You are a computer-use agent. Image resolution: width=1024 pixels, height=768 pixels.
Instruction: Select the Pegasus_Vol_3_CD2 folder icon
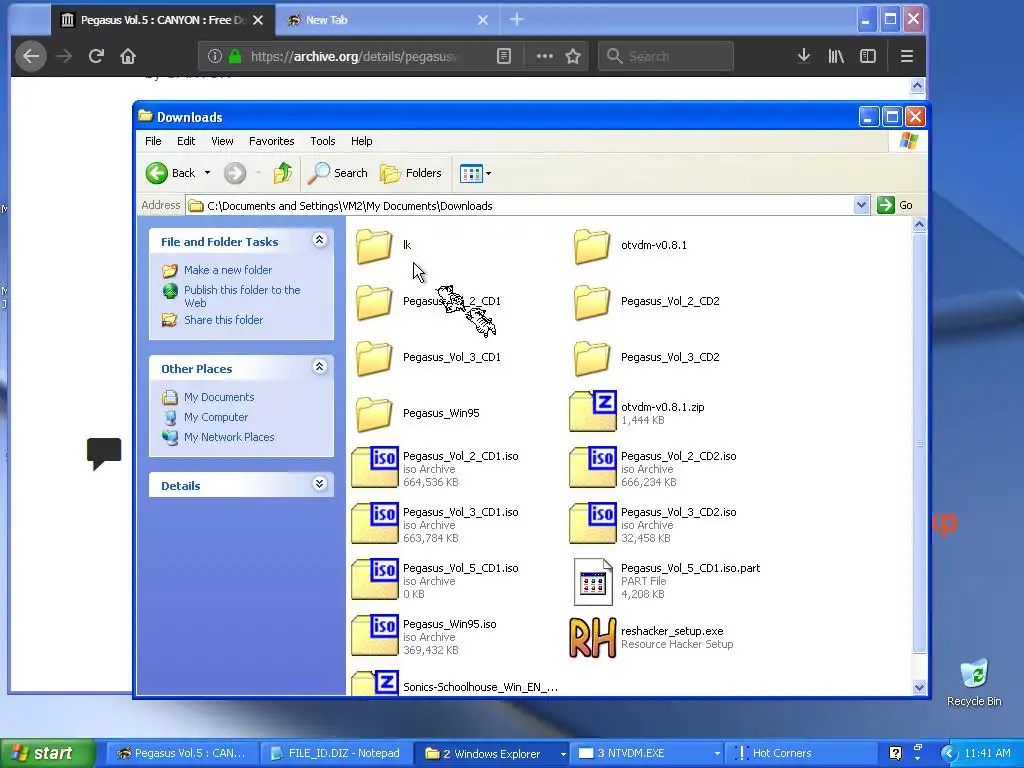(592, 358)
